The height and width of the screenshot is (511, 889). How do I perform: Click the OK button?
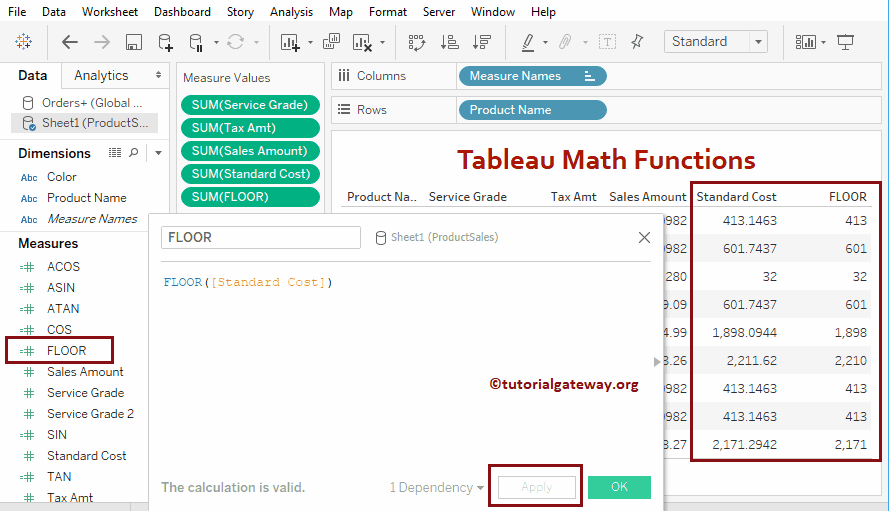point(619,487)
